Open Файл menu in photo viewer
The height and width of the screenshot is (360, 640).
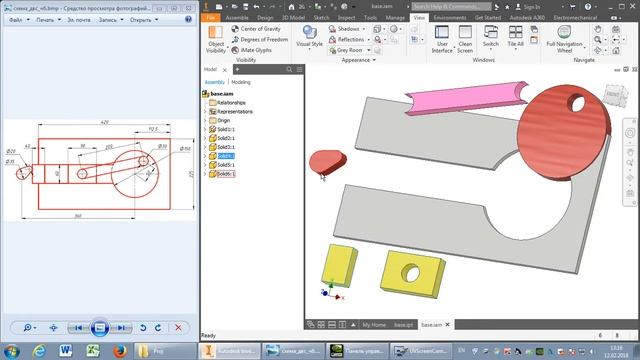19,20
